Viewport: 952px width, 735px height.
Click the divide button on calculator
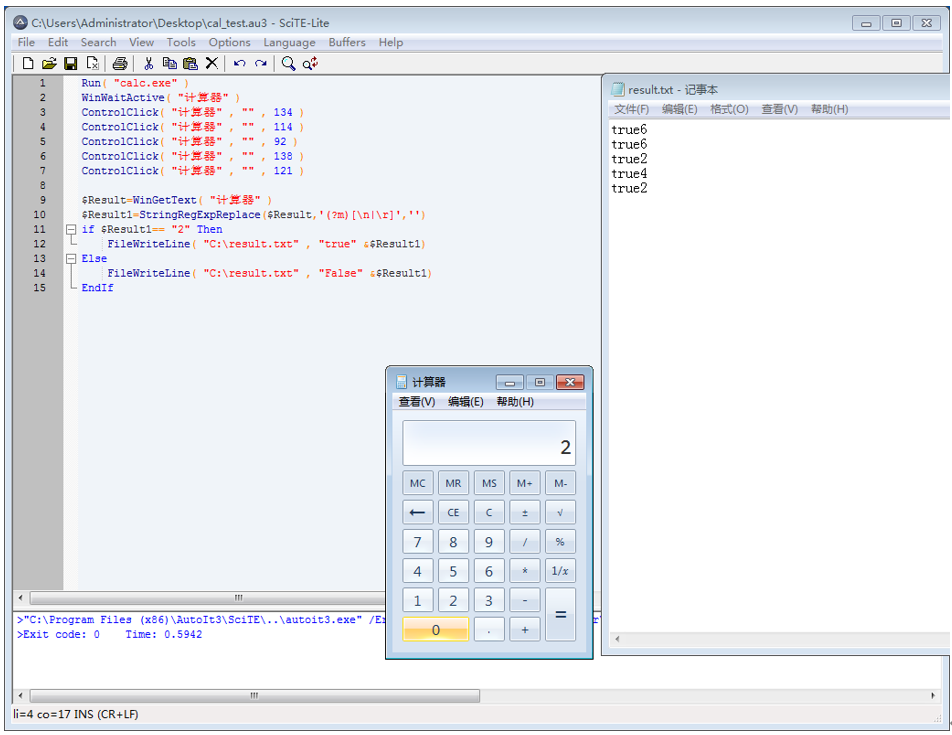(525, 542)
